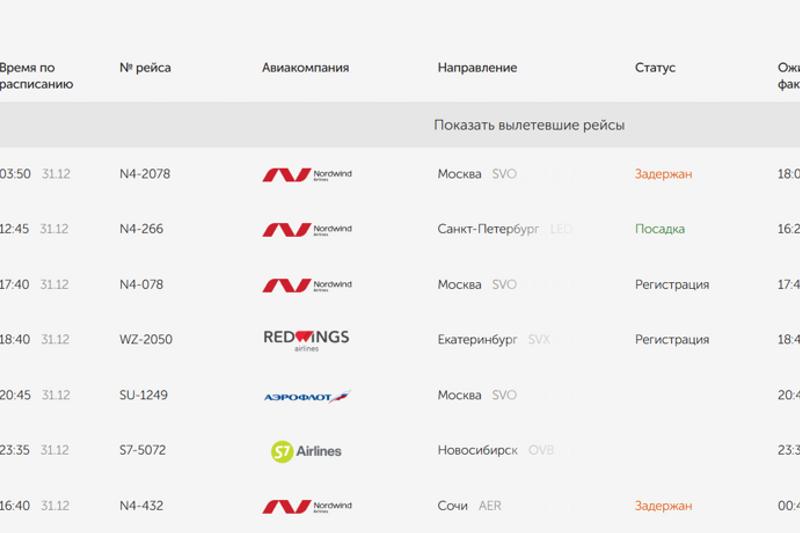
Task: Click Nordwind logo for flight N4-078
Action: 307,285
